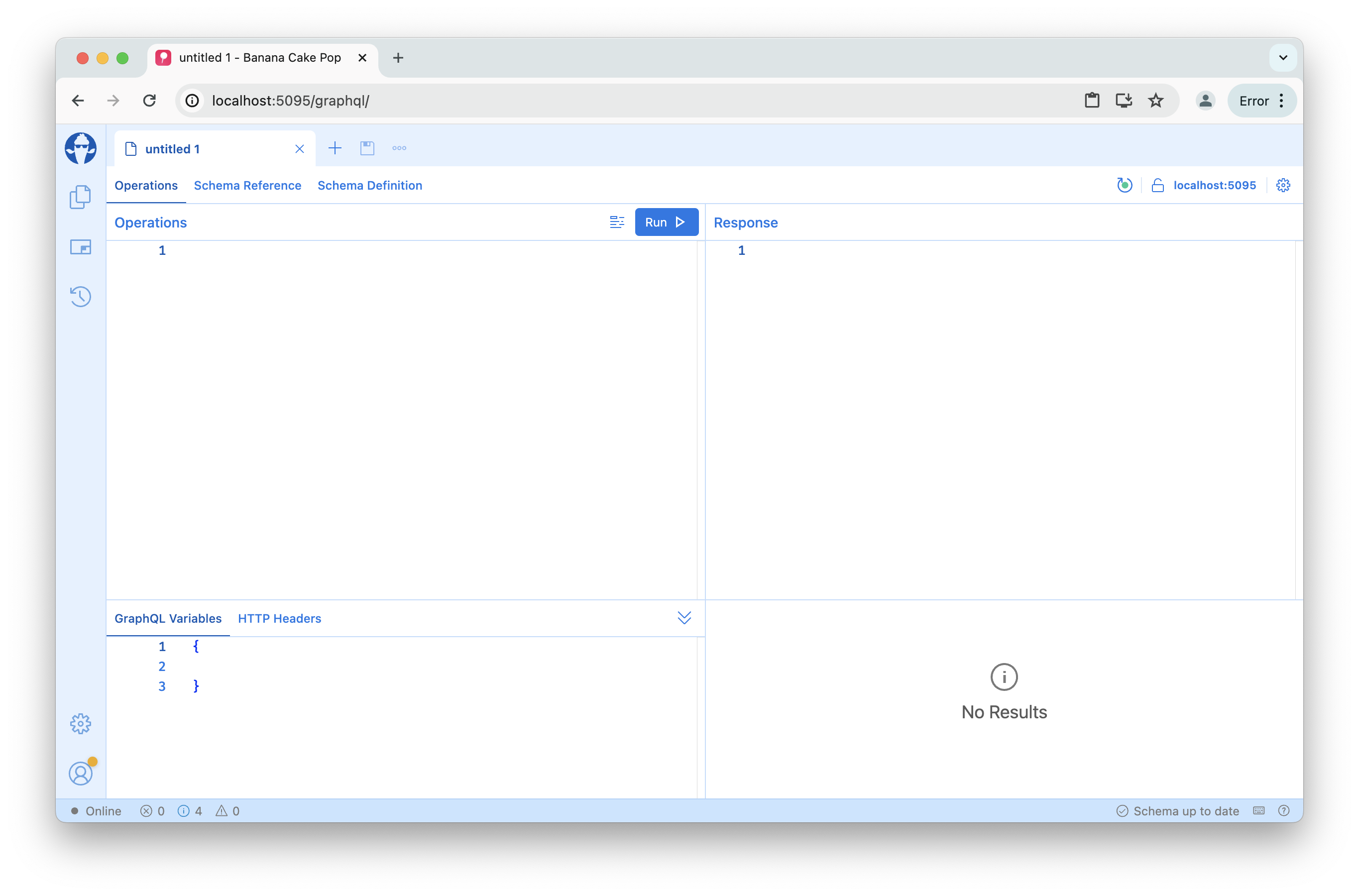Open the Chrome profile avatar
Screen dimensions: 1359x896
(1205, 101)
